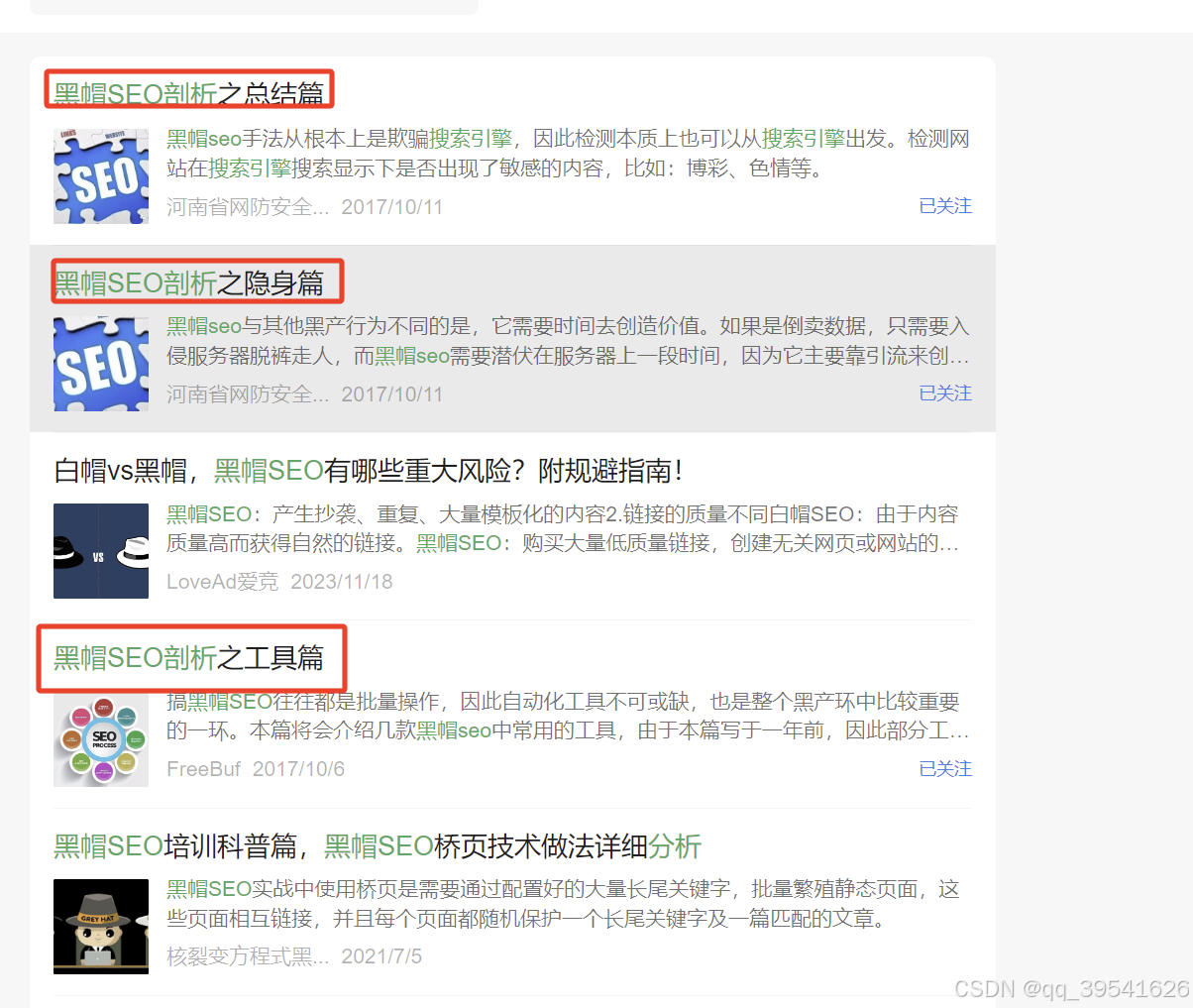This screenshot has width=1193, height=1008.
Task: Open article 黑帽SEO剖析之总结篇
Action: tap(188, 93)
